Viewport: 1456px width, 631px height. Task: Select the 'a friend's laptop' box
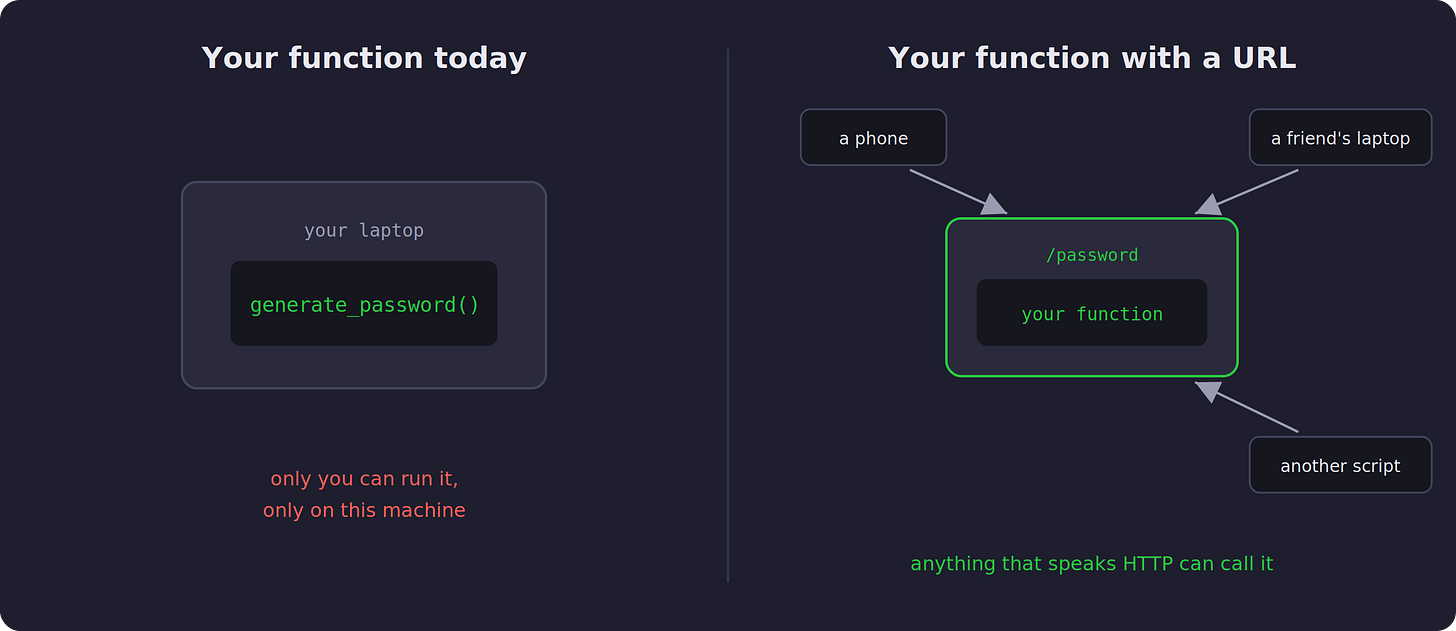click(x=1340, y=137)
